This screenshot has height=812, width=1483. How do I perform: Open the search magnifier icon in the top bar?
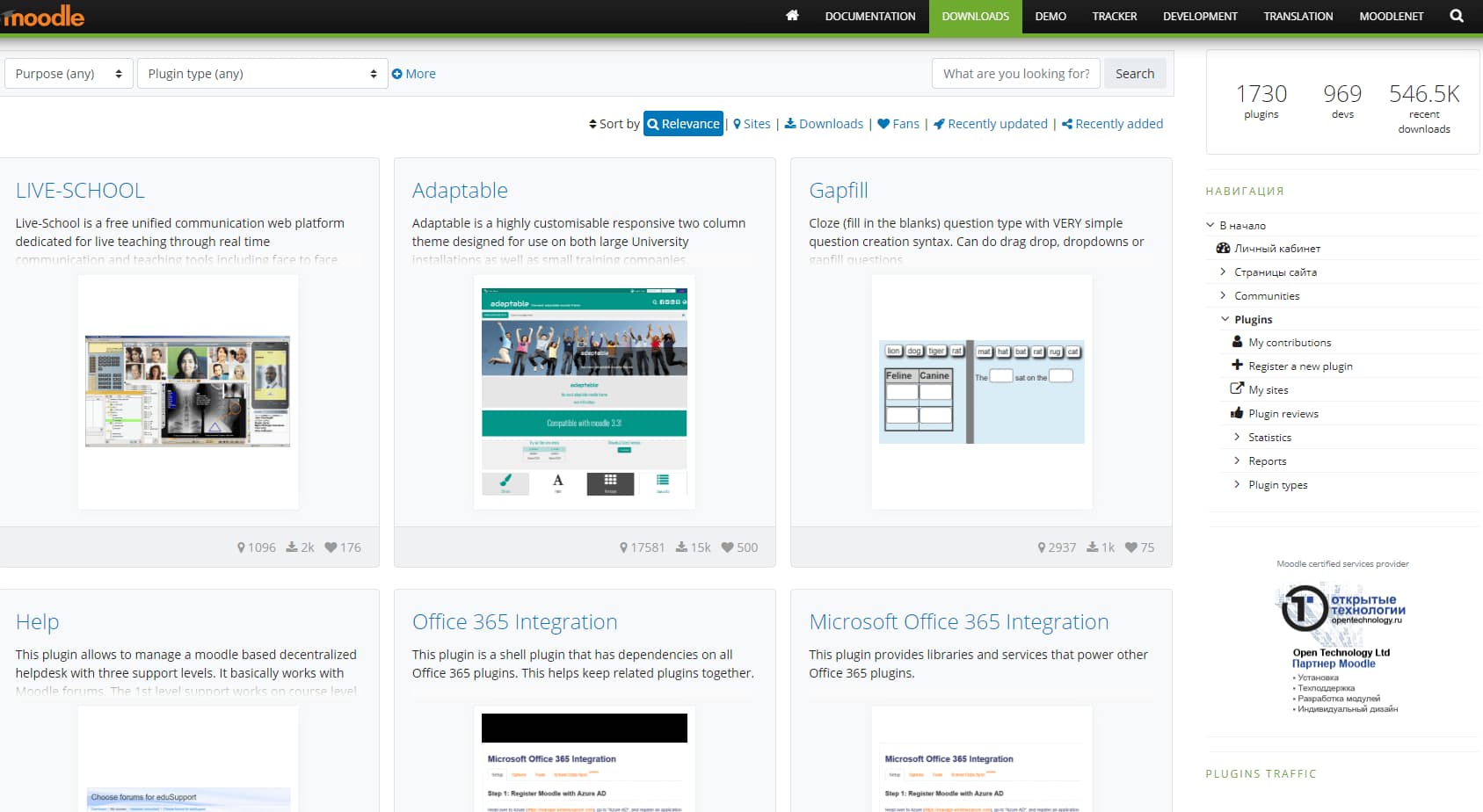(x=1457, y=16)
